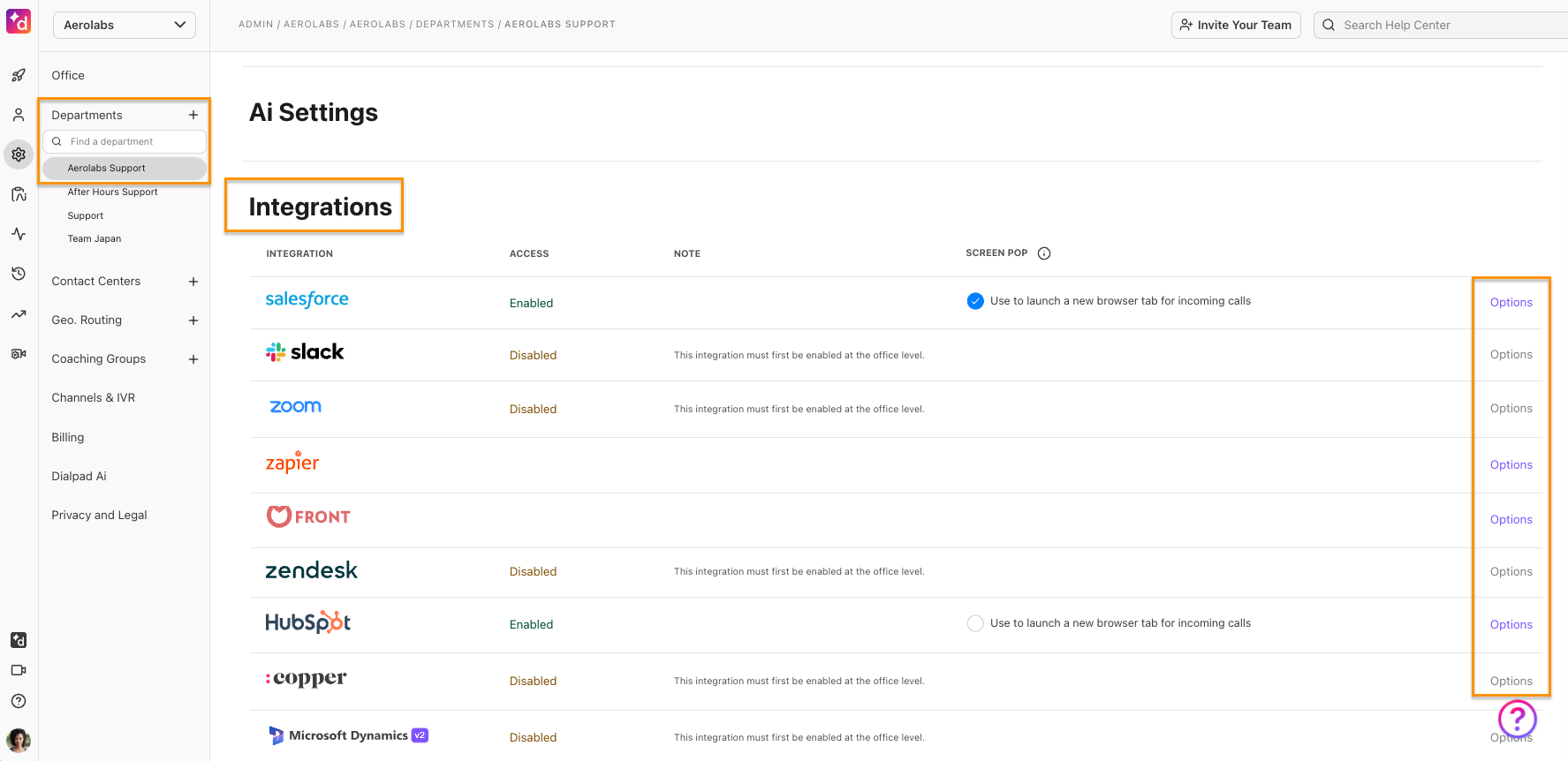This screenshot has width=1568, height=761.
Task: Focus the Search Help Center field
Action: click(x=1441, y=25)
